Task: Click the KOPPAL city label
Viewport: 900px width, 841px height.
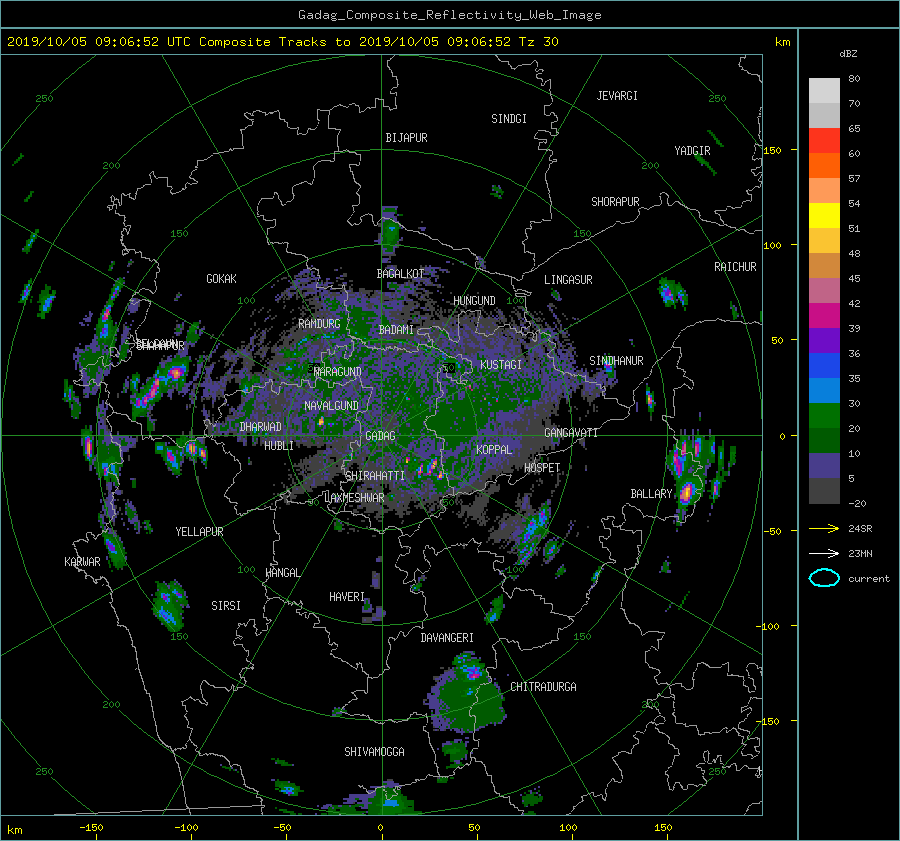Action: (x=494, y=450)
